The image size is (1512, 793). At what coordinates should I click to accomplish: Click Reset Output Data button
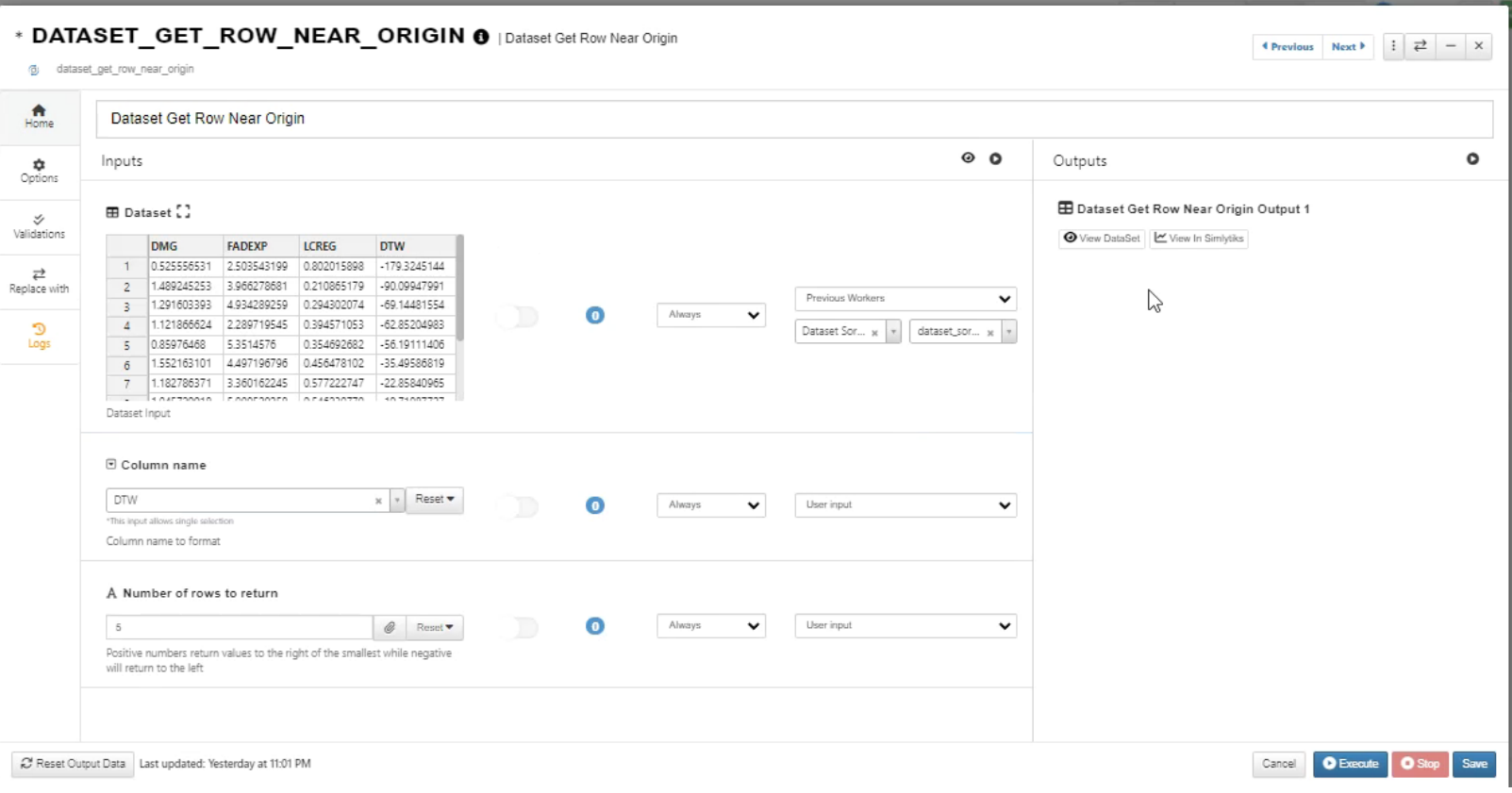73,764
